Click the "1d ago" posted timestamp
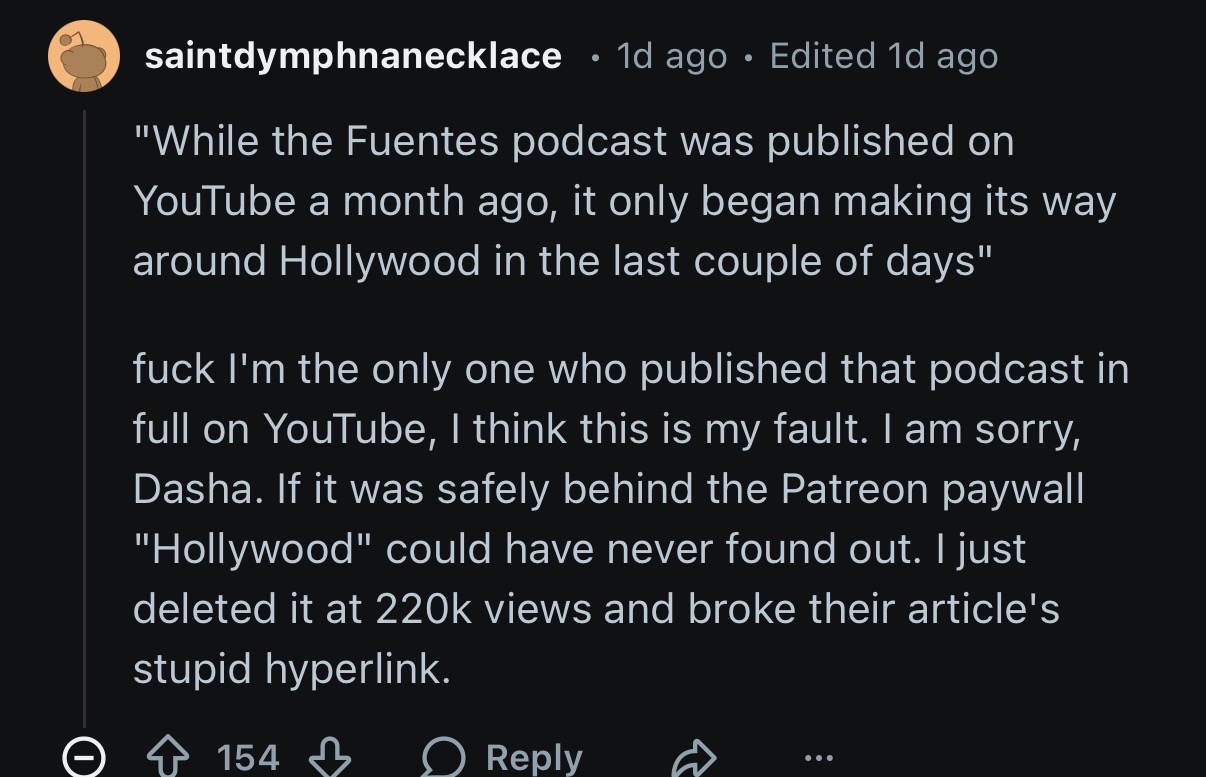Viewport: 1206px width, 777px height. pyautogui.click(x=672, y=56)
